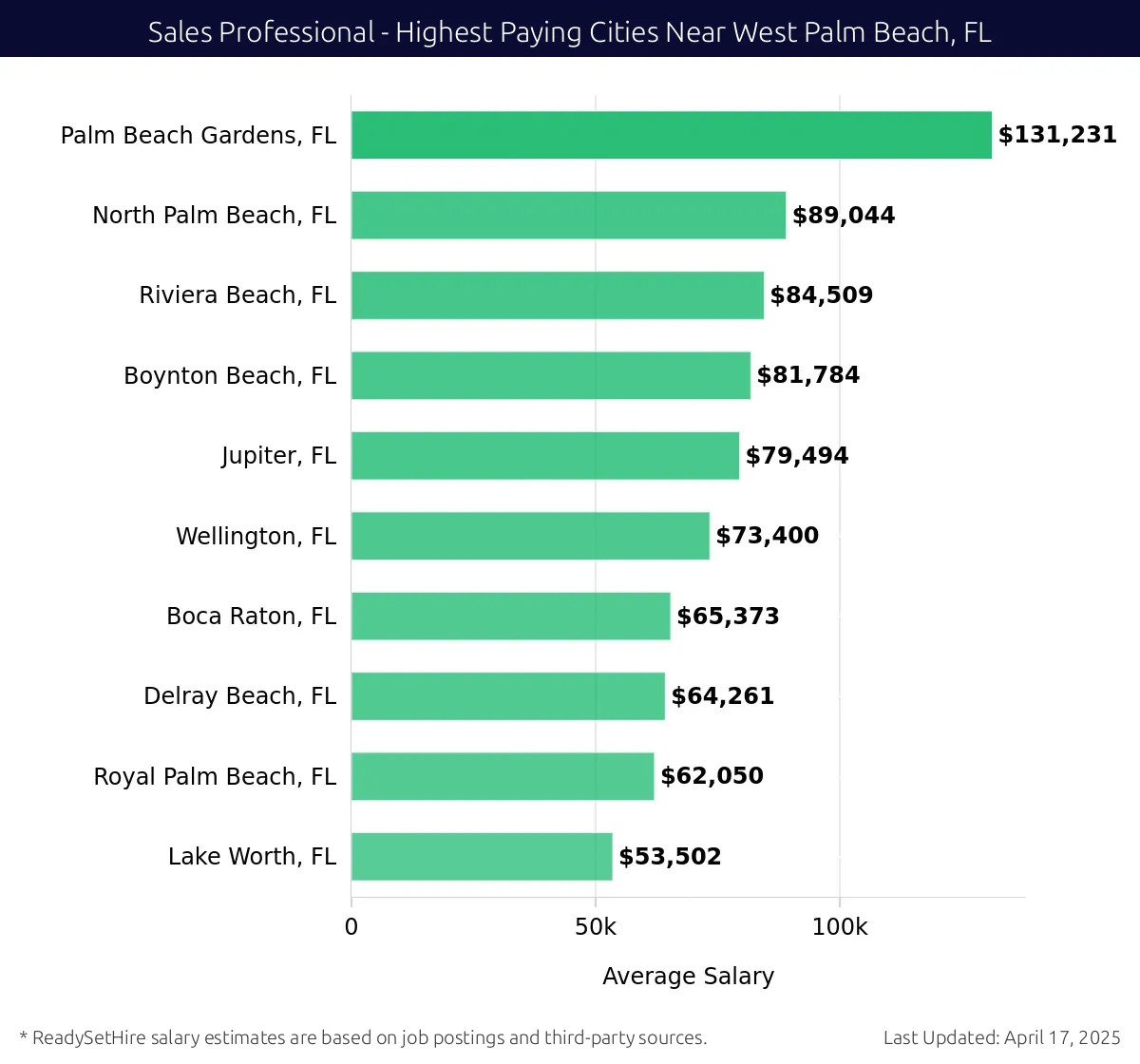Click the Wellington, FL label
This screenshot has width=1140, height=1064.
[256, 537]
